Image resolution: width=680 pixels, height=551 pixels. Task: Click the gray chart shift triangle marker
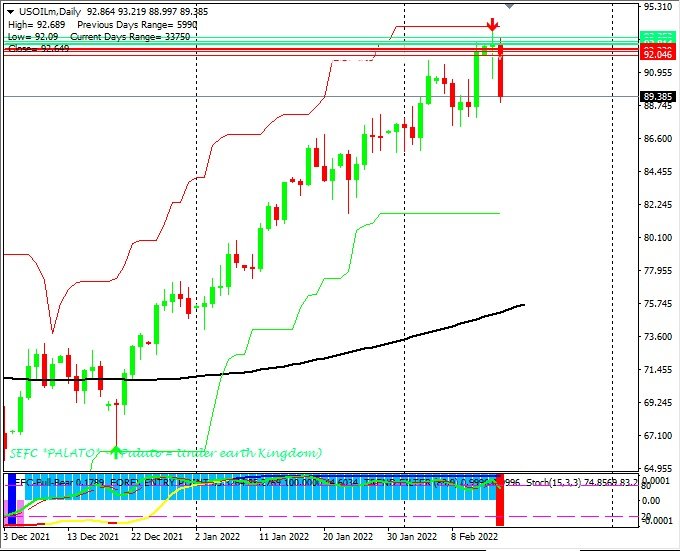point(510,6)
